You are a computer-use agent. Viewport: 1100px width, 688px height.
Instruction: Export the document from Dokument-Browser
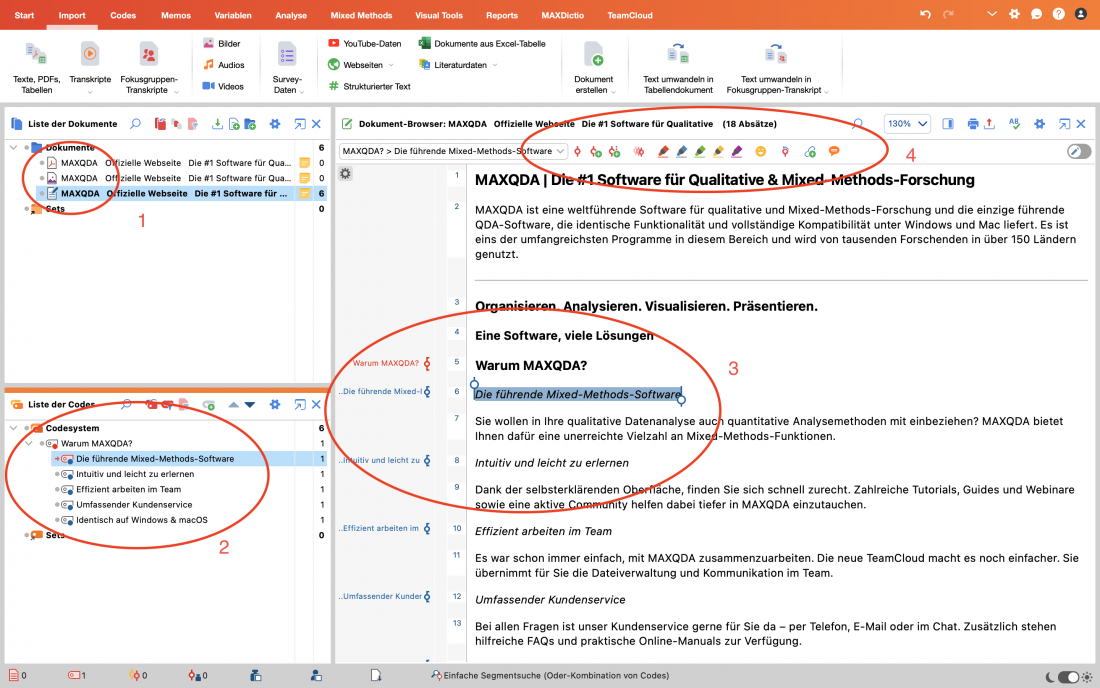pos(989,123)
